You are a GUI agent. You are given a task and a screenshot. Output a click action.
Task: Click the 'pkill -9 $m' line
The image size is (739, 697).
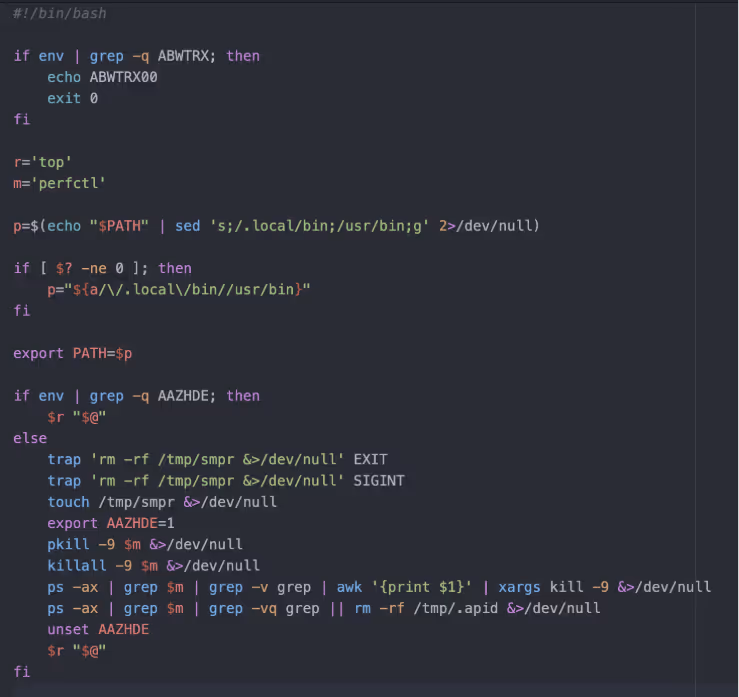coord(145,544)
